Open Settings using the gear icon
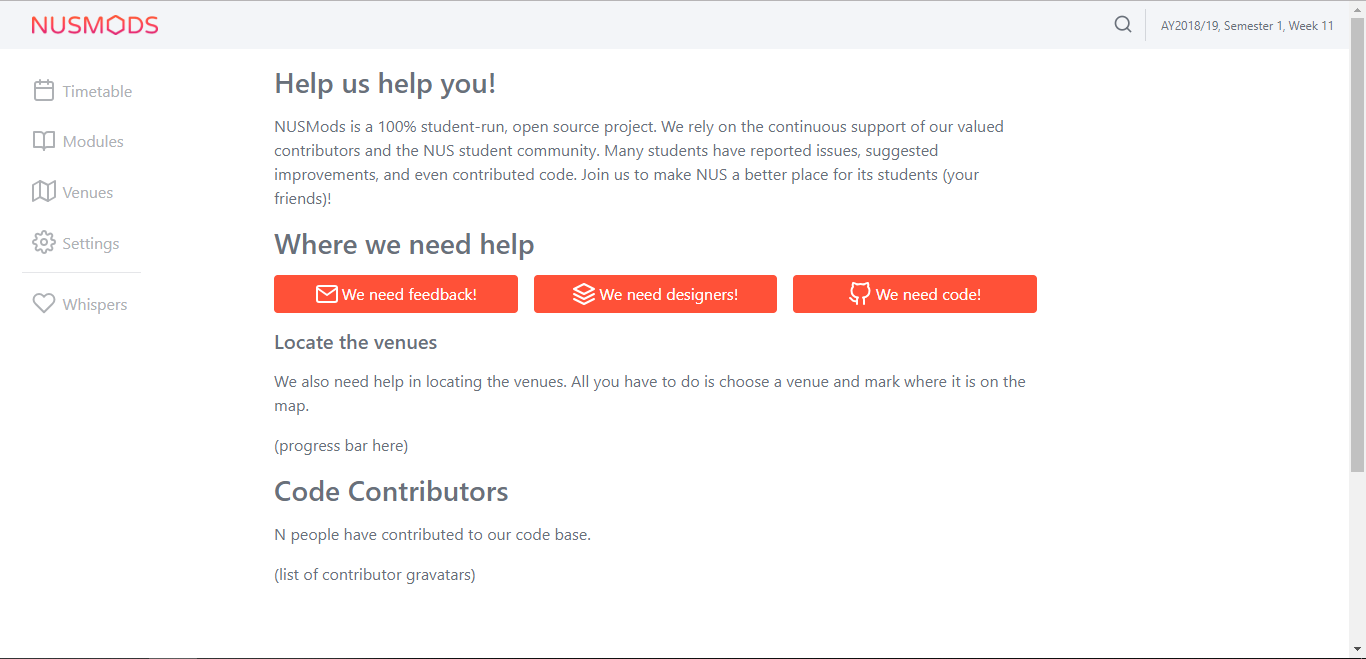This screenshot has width=1366, height=659. click(44, 242)
